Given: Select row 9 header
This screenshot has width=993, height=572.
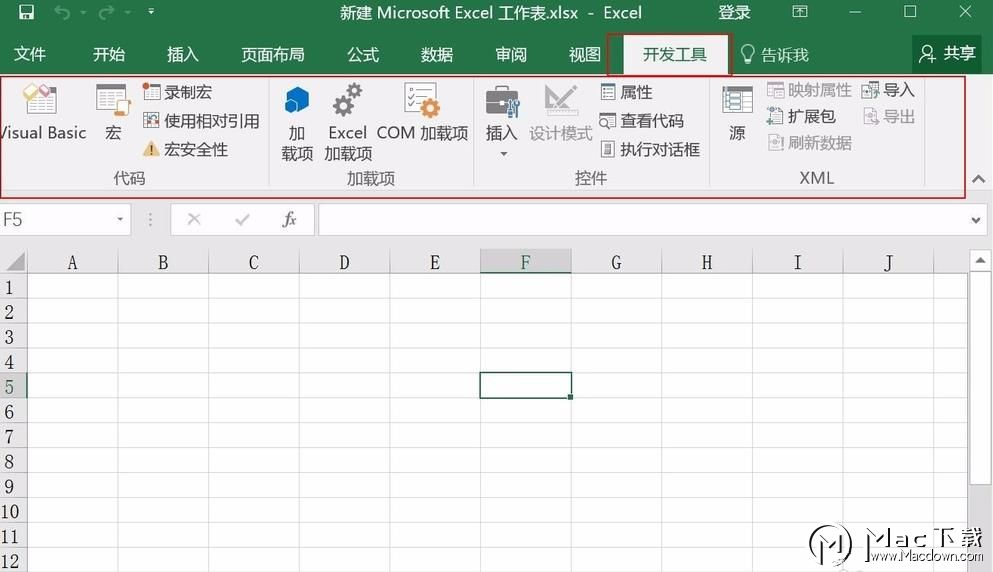Looking at the screenshot, I should 13,486.
